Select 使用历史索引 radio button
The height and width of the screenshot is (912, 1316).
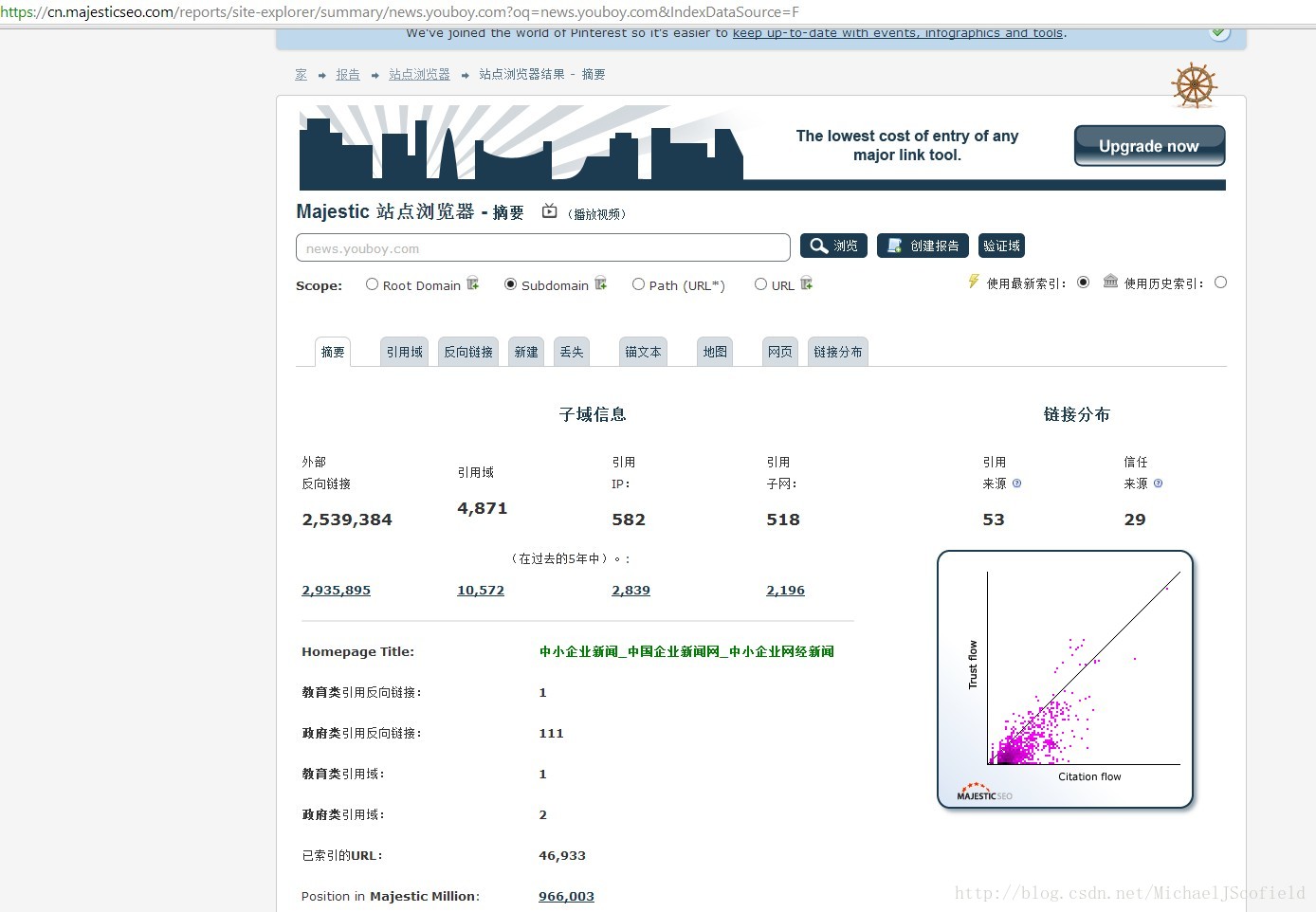[1220, 283]
